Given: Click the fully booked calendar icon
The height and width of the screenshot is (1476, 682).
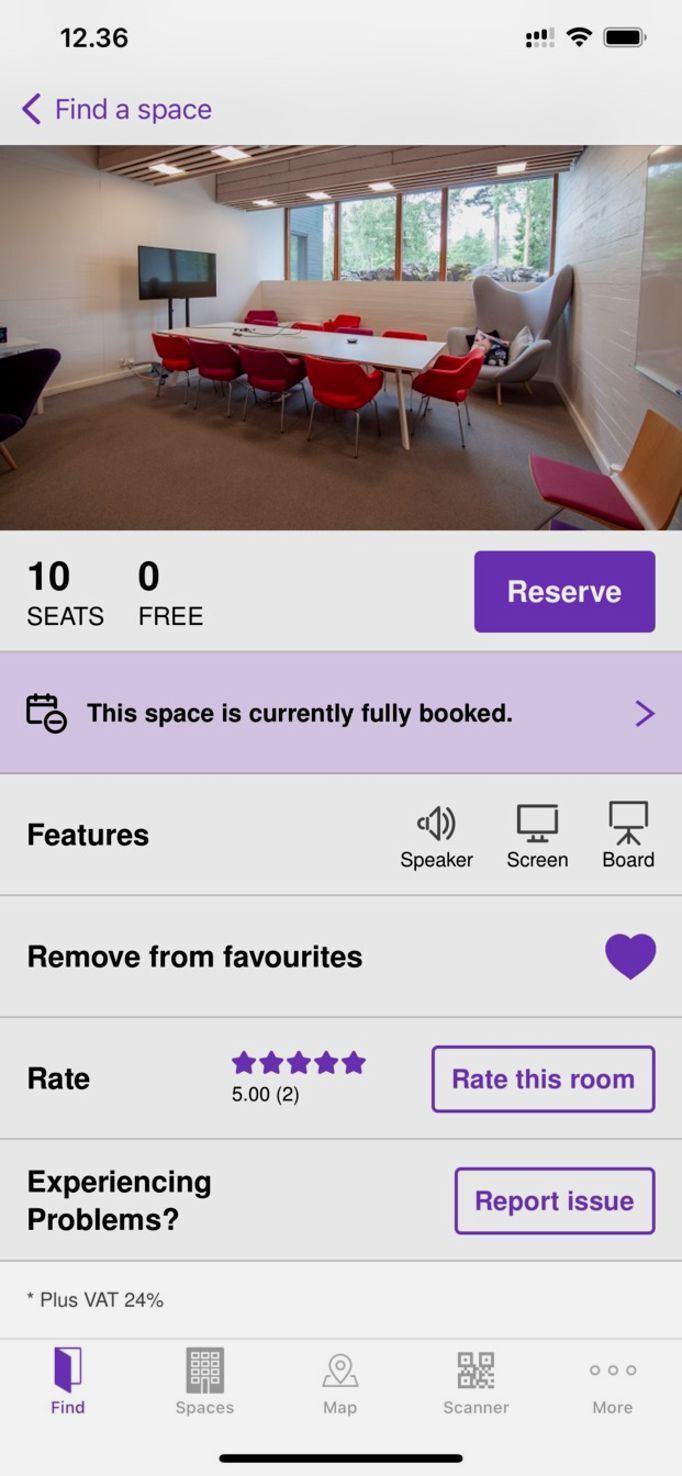Looking at the screenshot, I should [x=46, y=713].
